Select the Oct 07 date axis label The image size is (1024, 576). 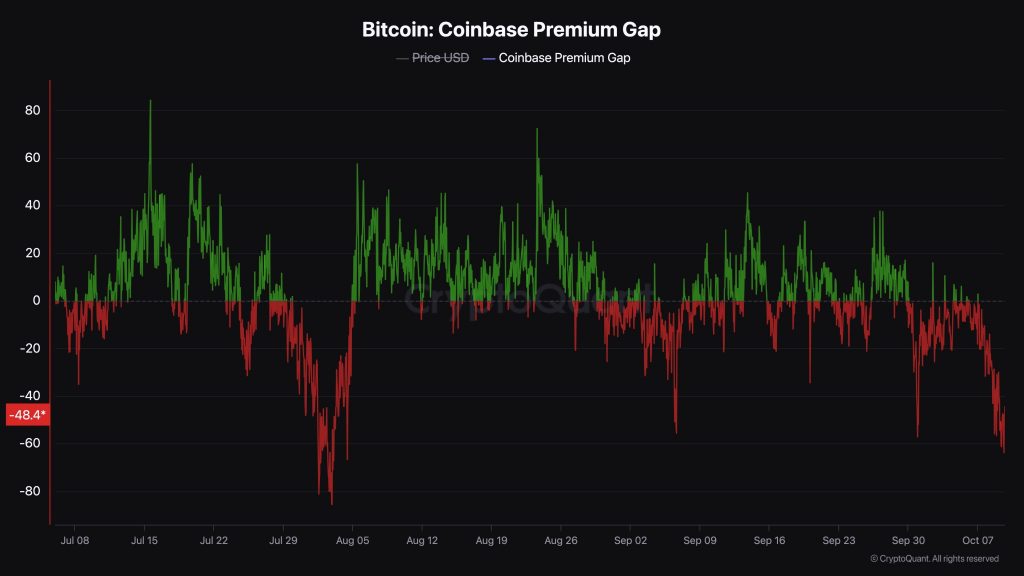pyautogui.click(x=978, y=541)
